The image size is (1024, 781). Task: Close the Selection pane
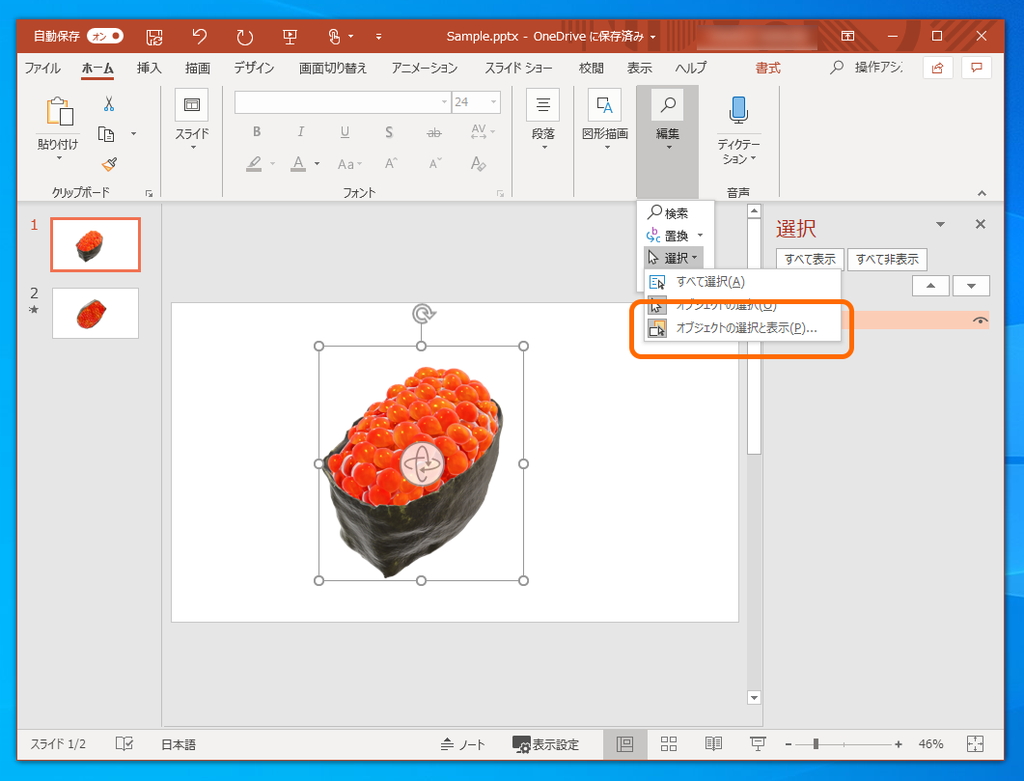pyautogui.click(x=980, y=224)
